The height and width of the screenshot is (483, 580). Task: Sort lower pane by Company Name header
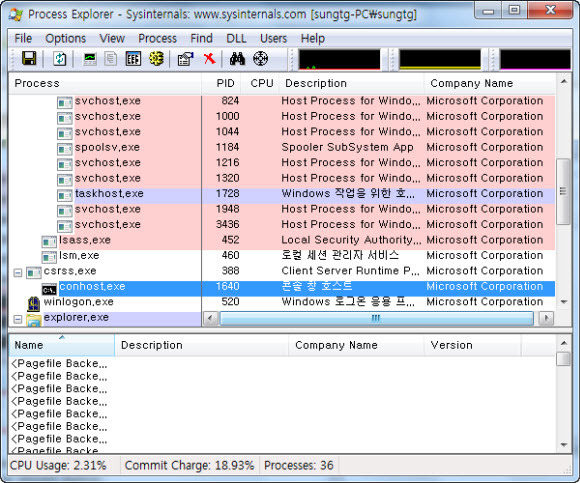356,345
